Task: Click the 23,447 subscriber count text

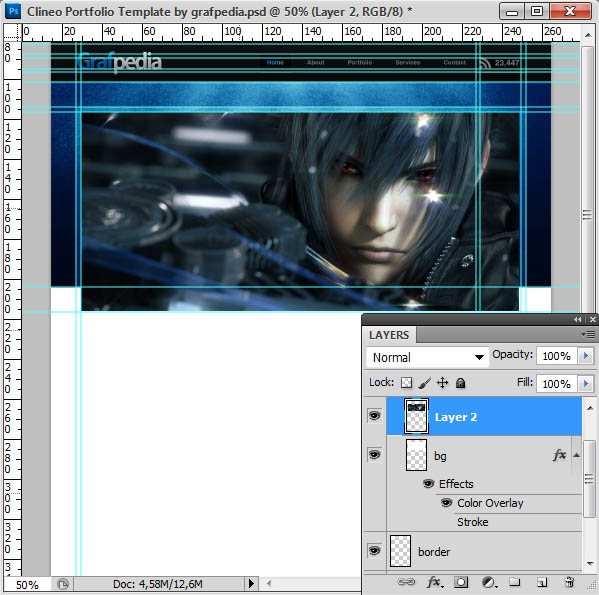Action: coord(507,63)
